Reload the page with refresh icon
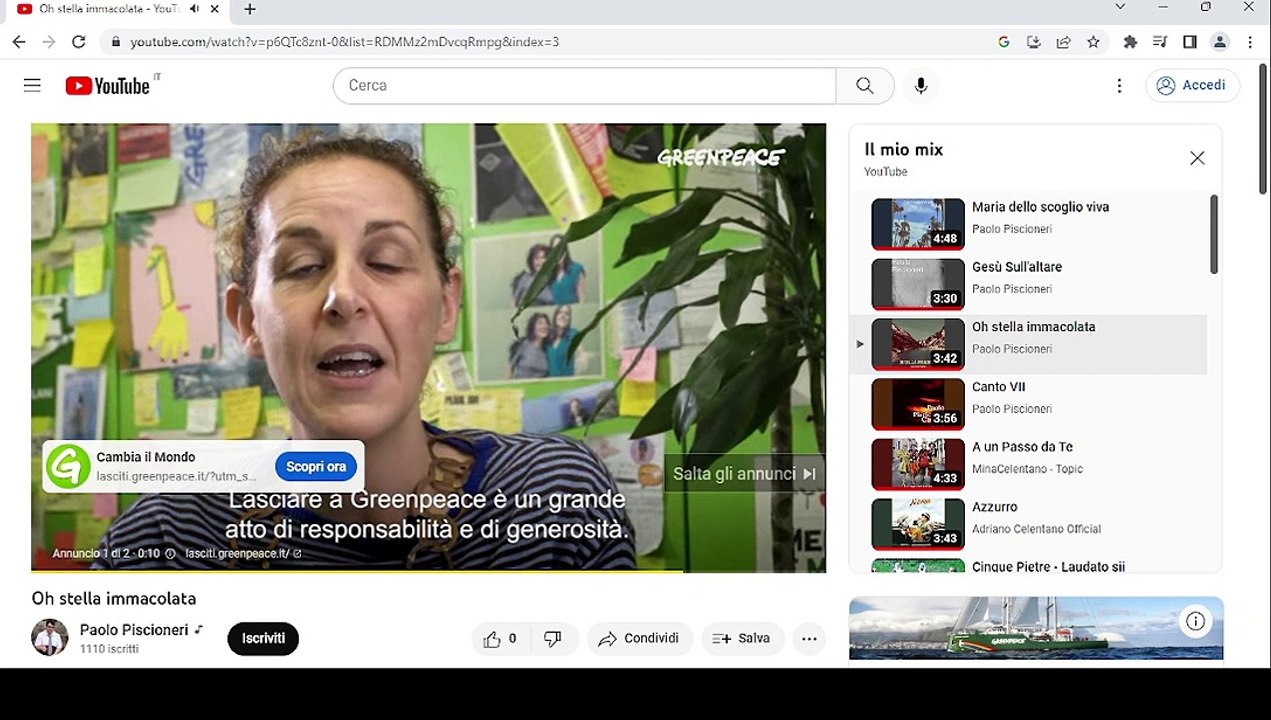 pos(79,42)
